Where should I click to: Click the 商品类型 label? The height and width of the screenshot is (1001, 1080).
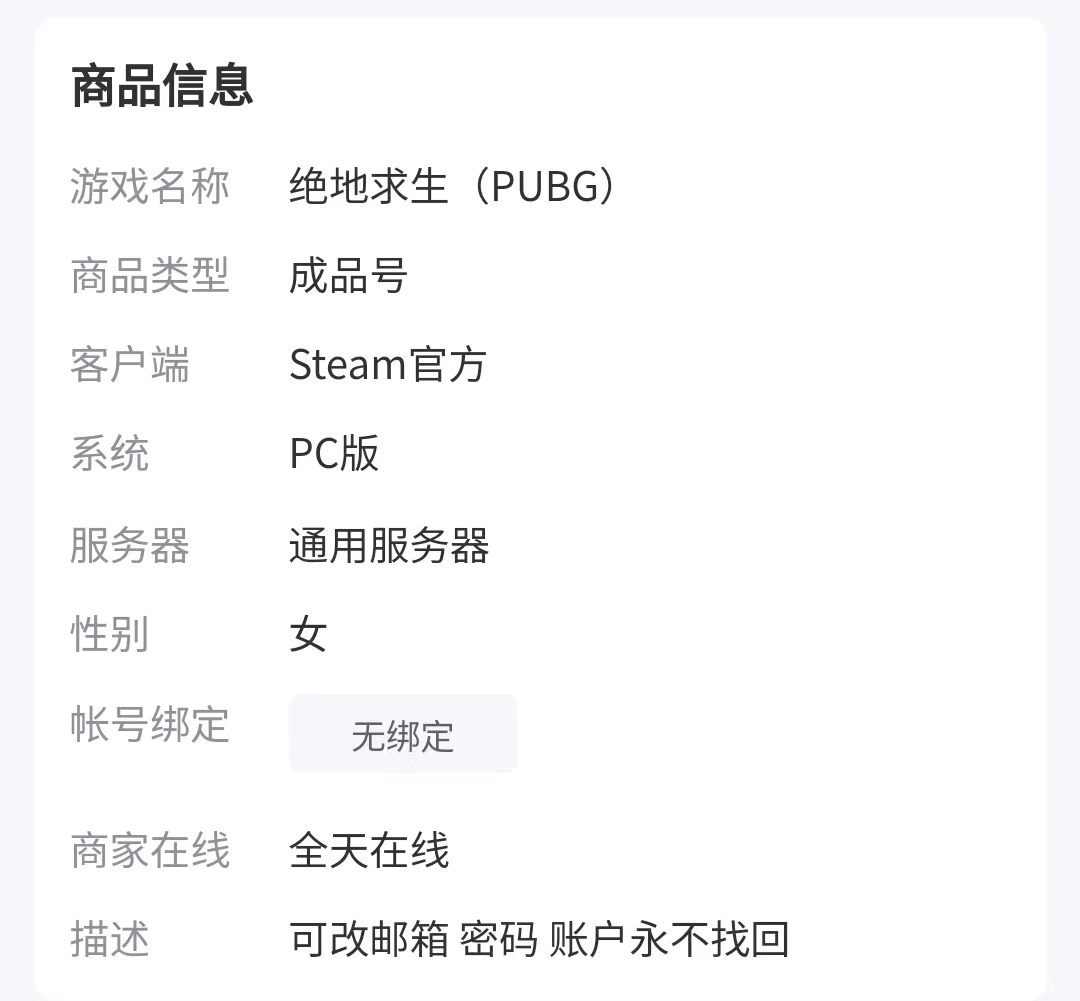pos(150,276)
